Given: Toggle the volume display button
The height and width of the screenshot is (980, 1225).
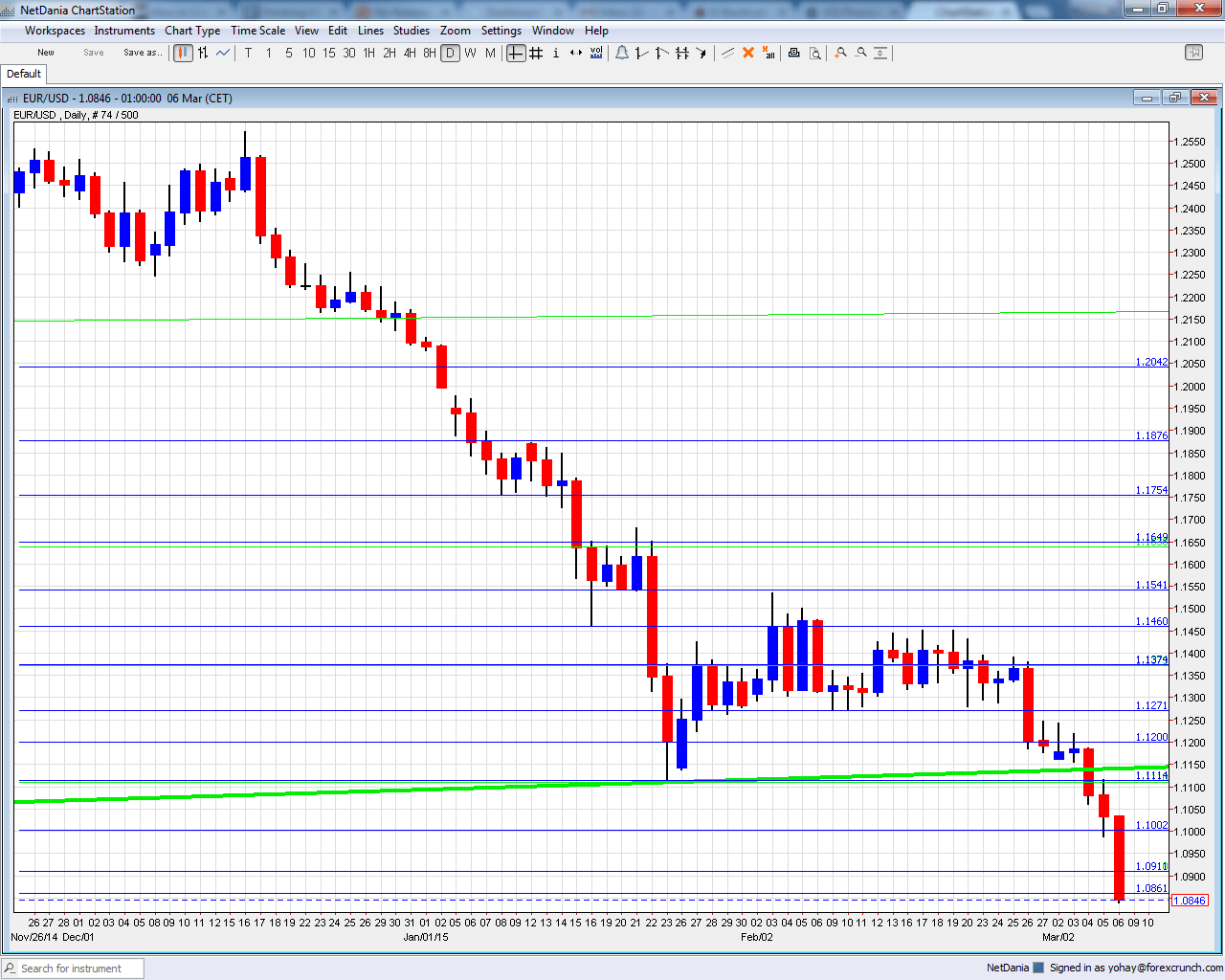Looking at the screenshot, I should (x=596, y=53).
